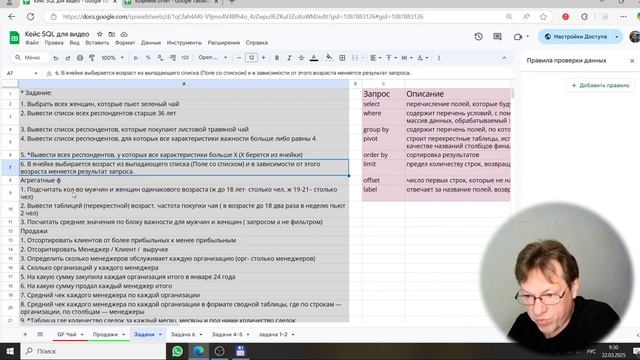
Task: Close the Правила проверки данных panel
Action: tap(632, 61)
